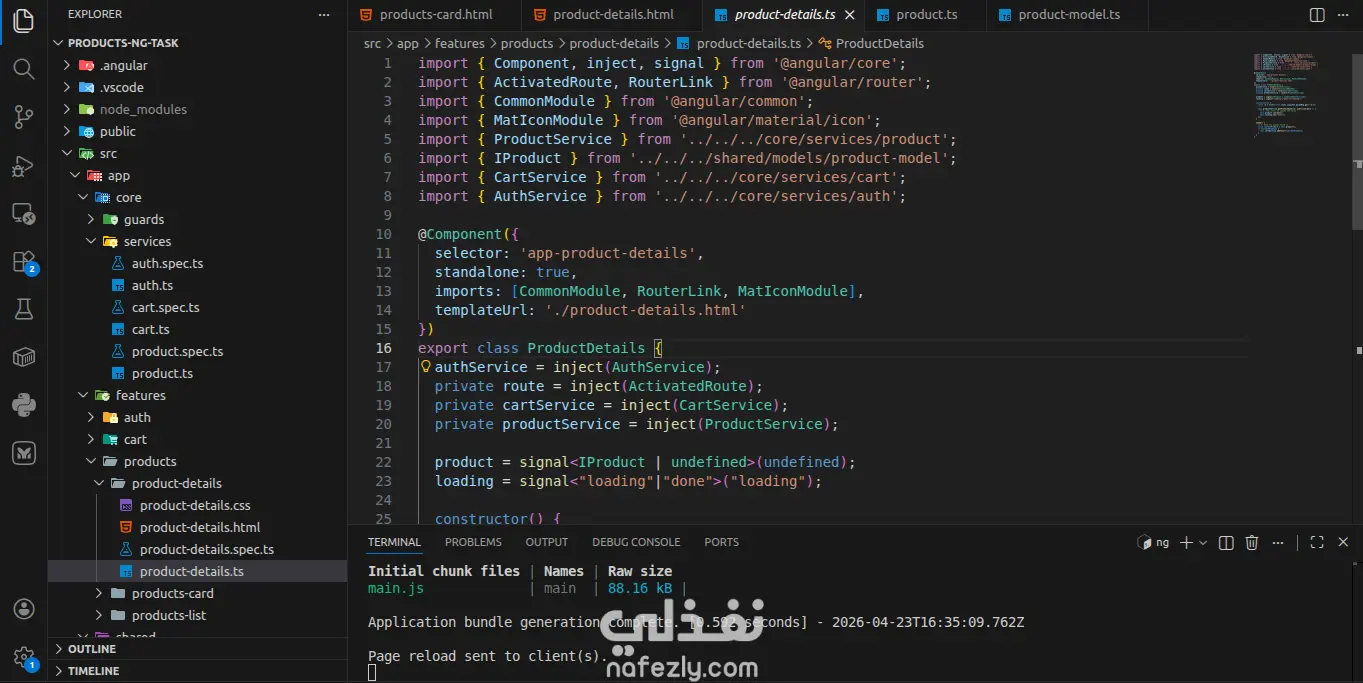
Task: Open editor More Actions ellipsis
Action: tap(1343, 15)
